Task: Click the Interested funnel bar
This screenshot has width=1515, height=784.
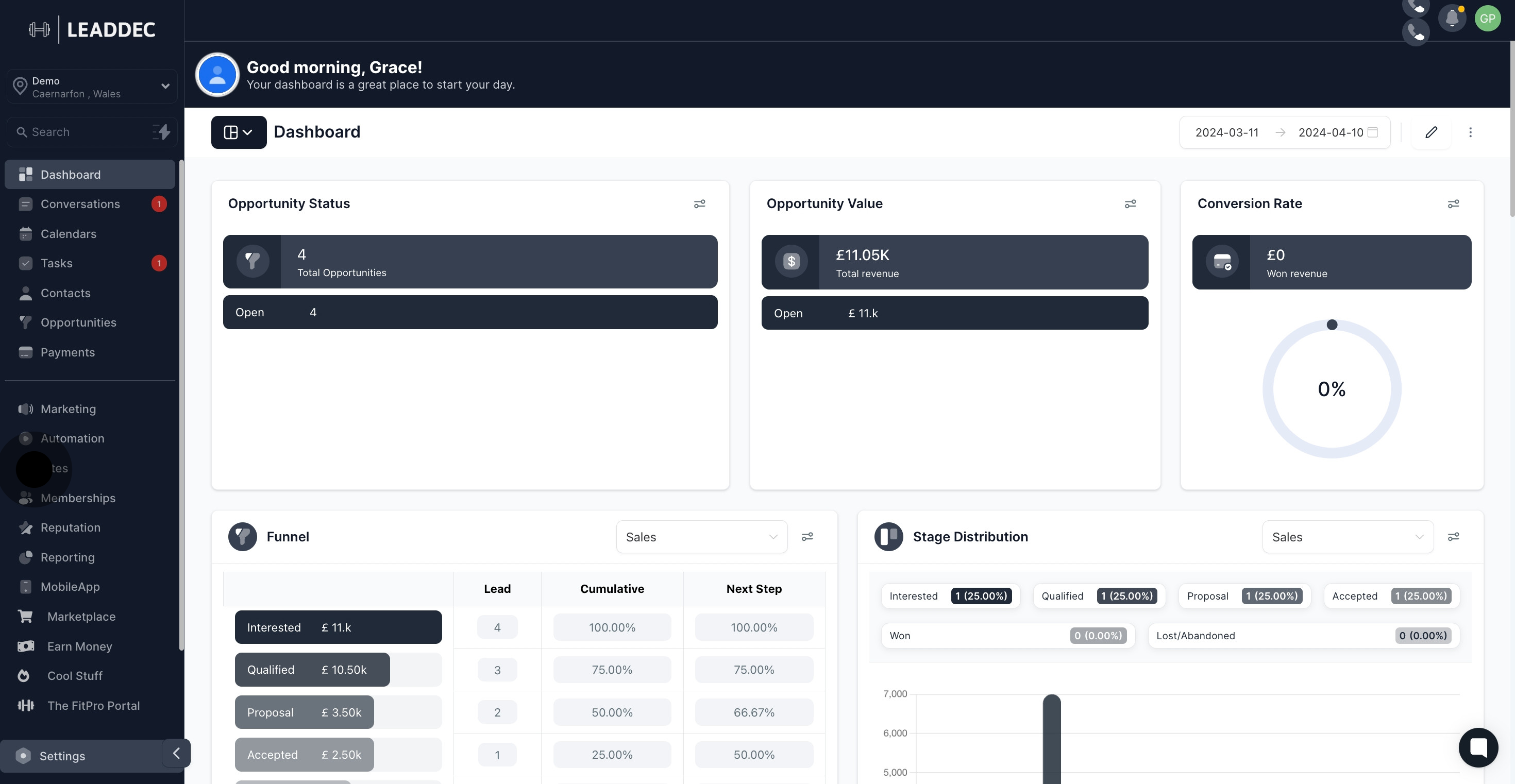Action: [338, 627]
